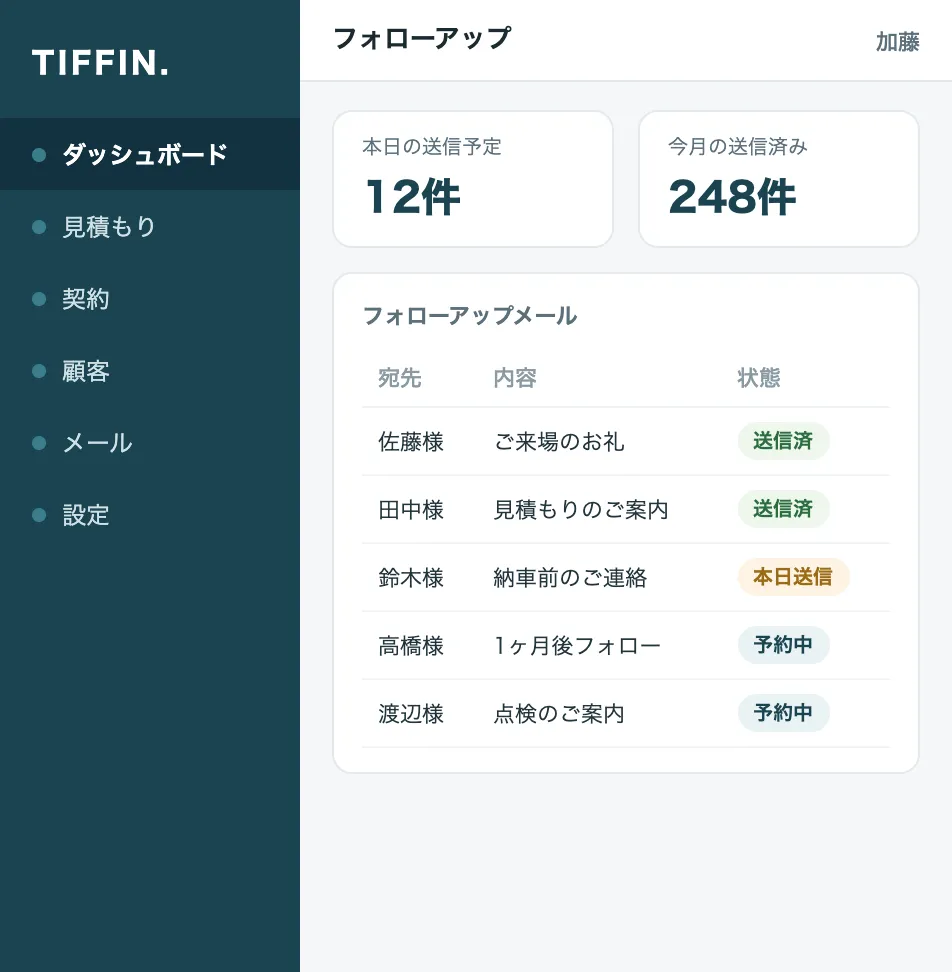
Task: Select the メール navigation item
Action: pyautogui.click(x=150, y=443)
